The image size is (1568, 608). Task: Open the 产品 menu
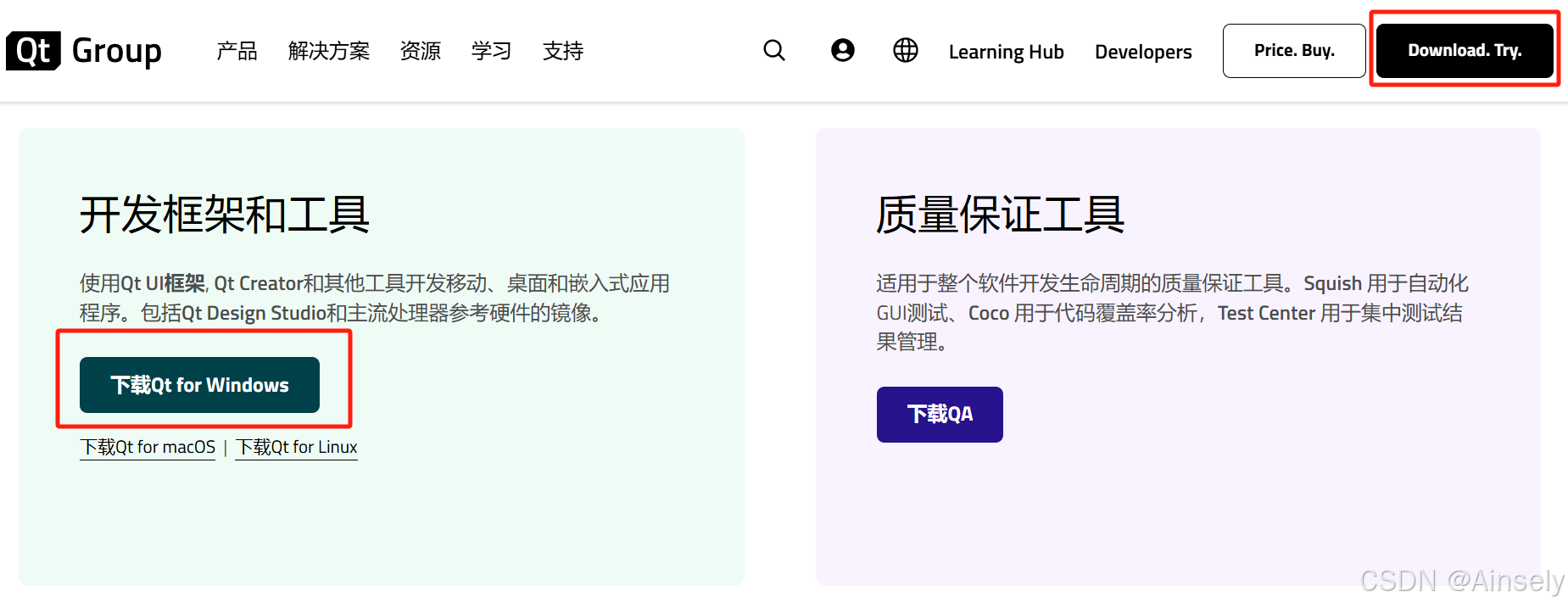(237, 51)
